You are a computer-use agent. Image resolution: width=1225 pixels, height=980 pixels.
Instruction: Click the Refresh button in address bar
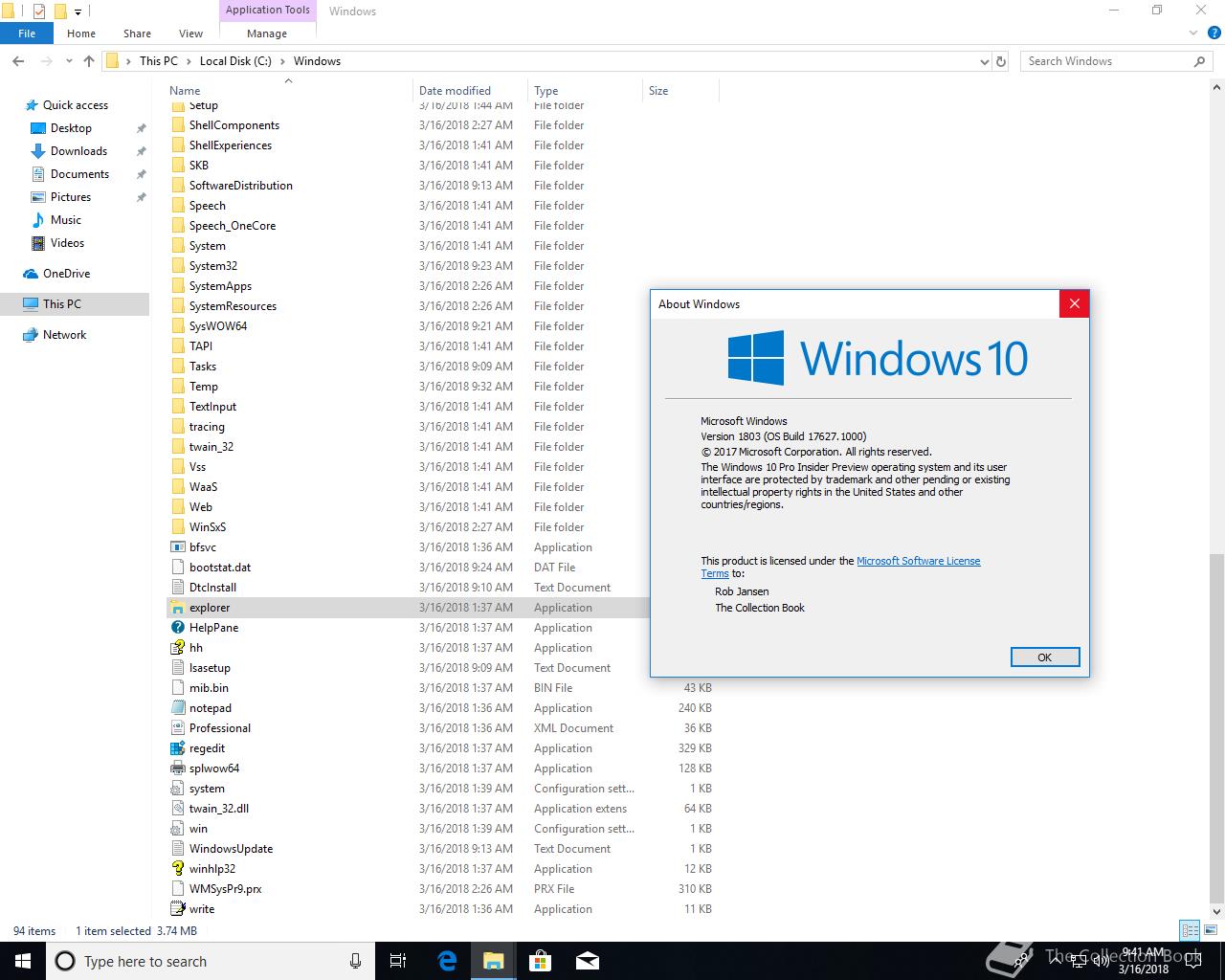1001,61
